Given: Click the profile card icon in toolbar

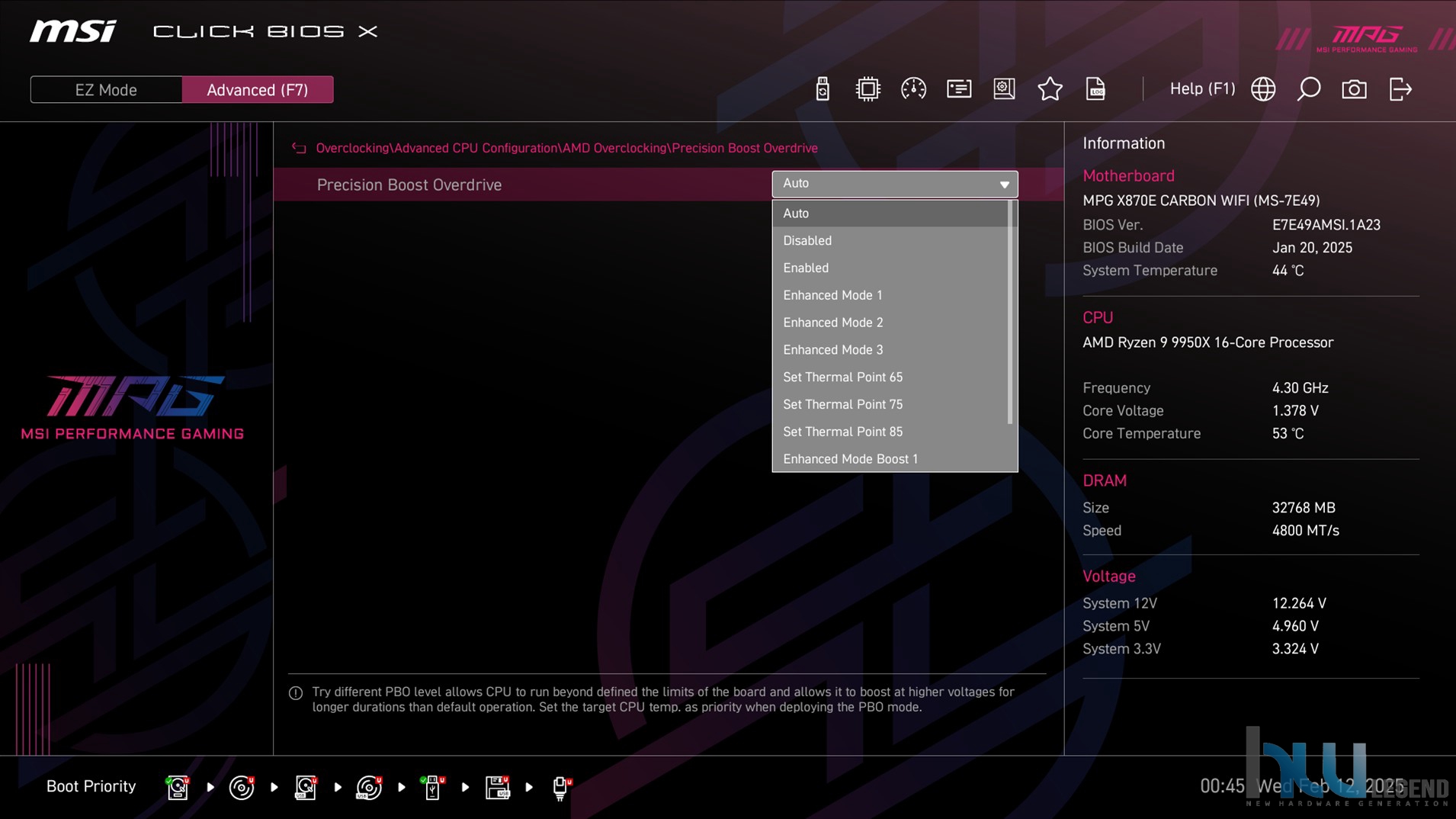Looking at the screenshot, I should pyautogui.click(x=959, y=89).
